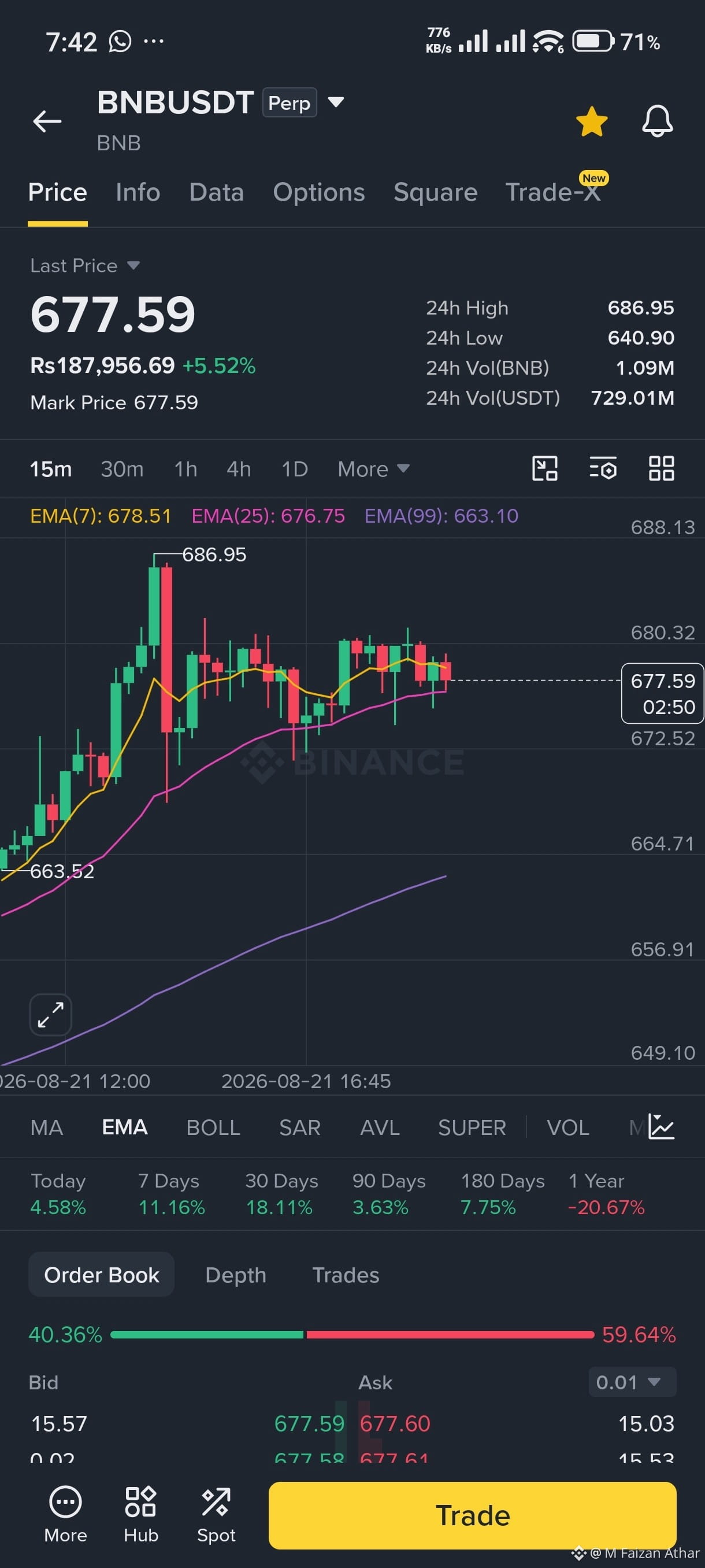Image resolution: width=705 pixels, height=1568 pixels.
Task: Open the 0.01 order book precision dropdown
Action: (632, 1382)
